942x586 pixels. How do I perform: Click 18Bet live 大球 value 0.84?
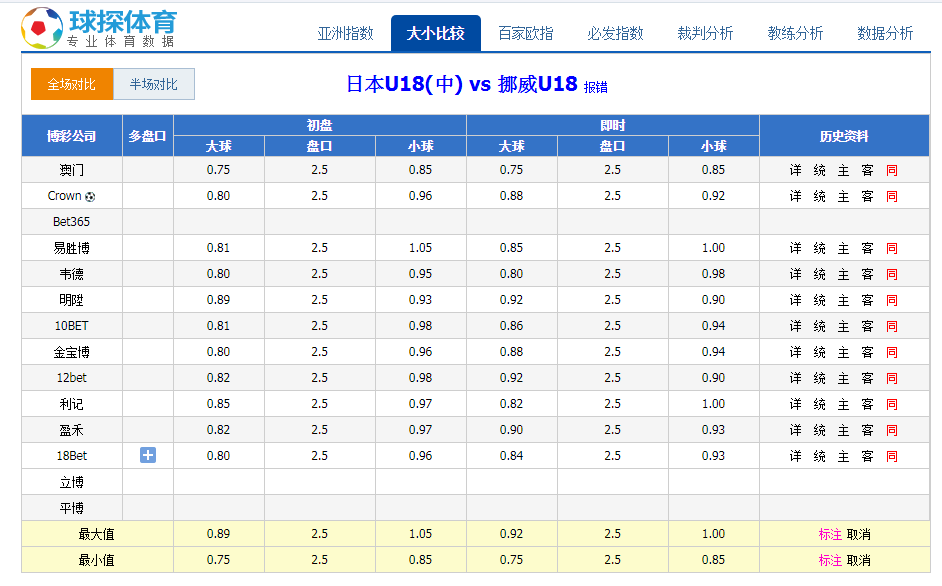(x=511, y=456)
